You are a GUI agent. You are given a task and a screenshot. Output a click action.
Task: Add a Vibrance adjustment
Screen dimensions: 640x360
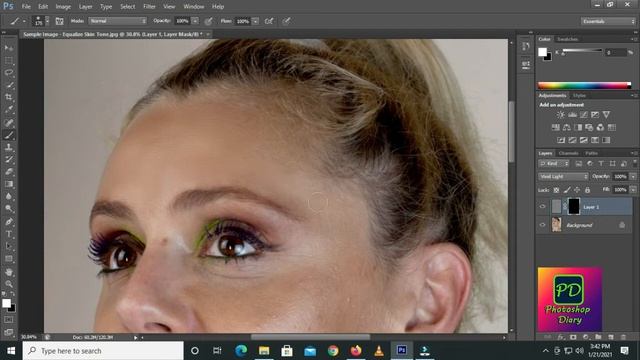[x=607, y=115]
